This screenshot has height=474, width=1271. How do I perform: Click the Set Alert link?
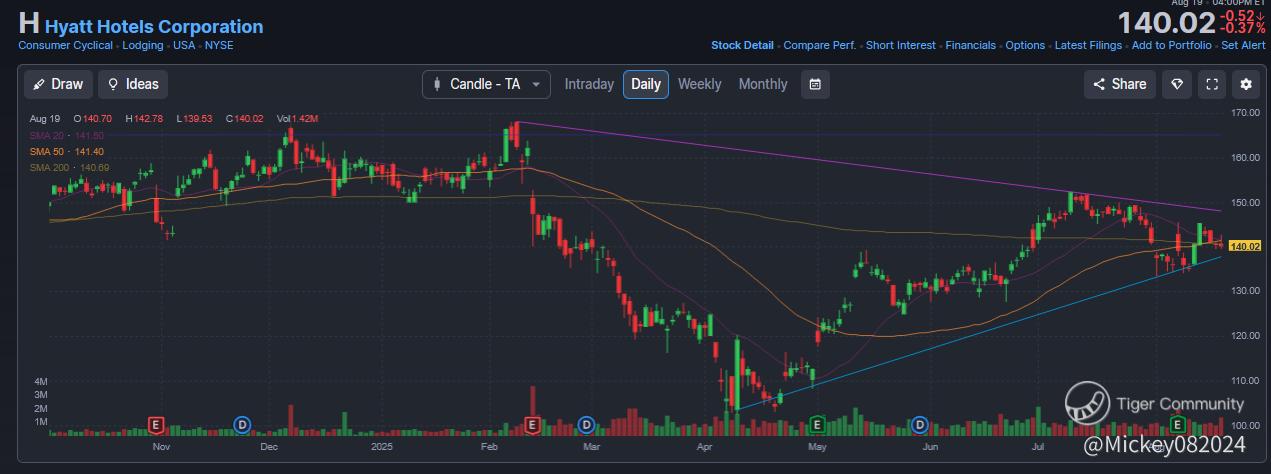[x=1244, y=45]
